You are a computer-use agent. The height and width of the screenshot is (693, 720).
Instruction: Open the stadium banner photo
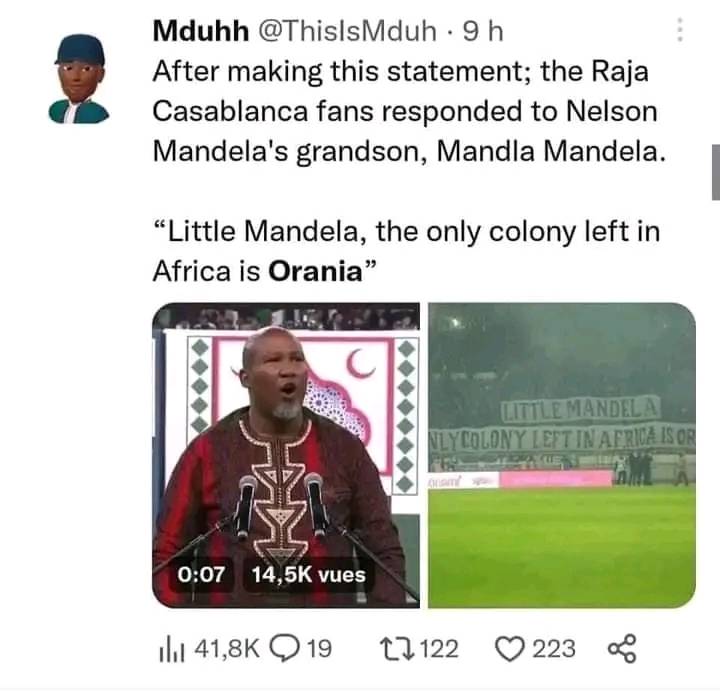pyautogui.click(x=562, y=455)
